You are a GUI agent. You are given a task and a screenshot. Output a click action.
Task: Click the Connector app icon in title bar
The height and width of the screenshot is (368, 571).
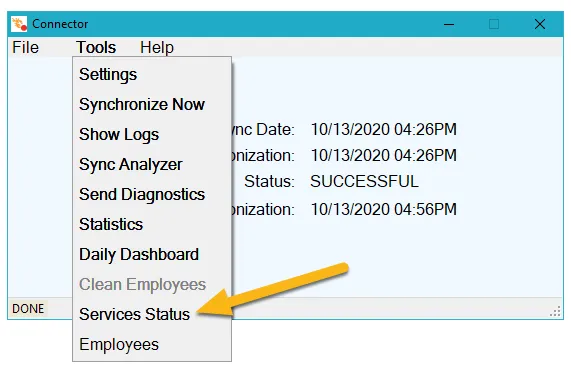(x=19, y=24)
